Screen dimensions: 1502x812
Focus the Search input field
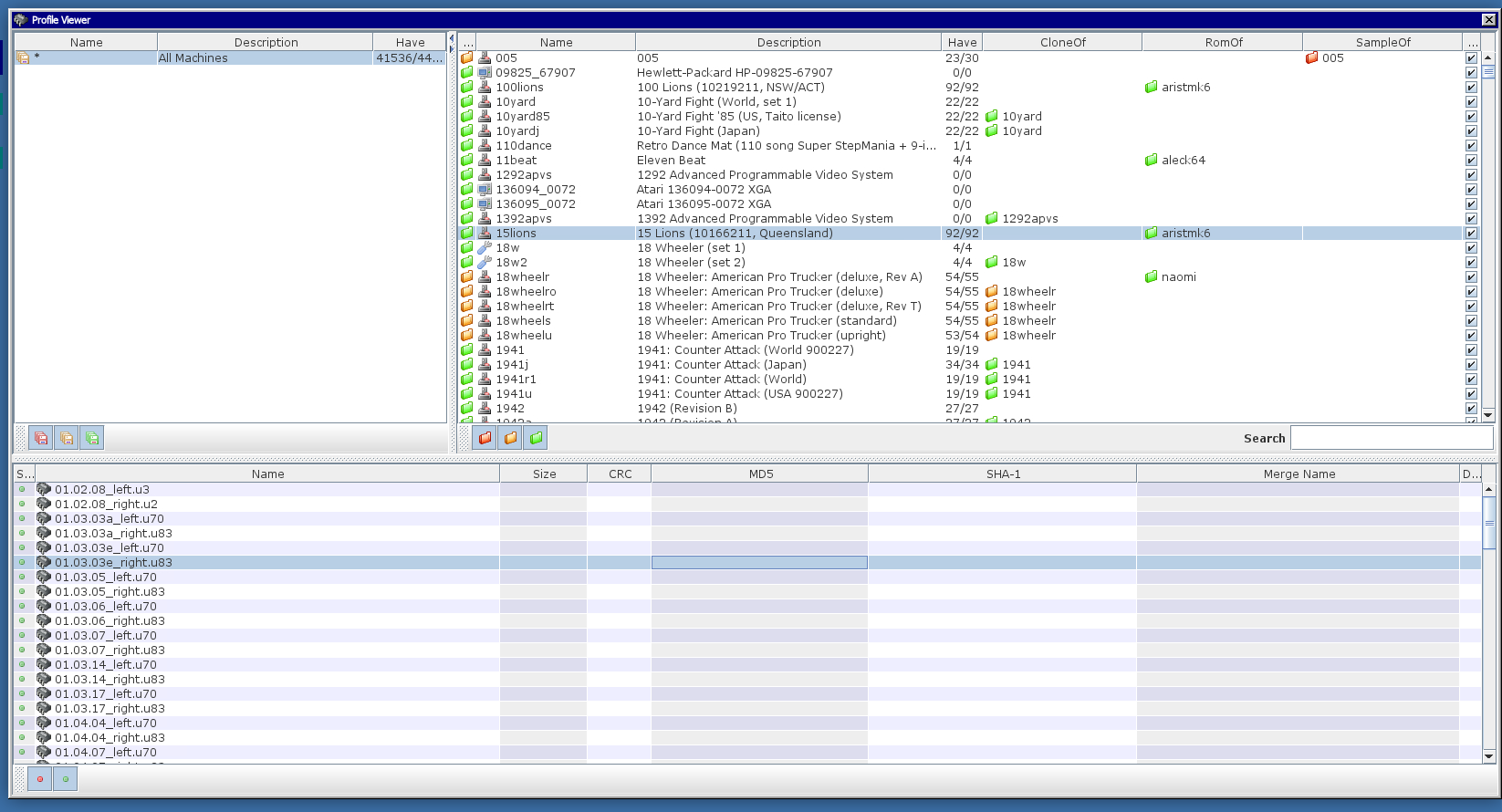[x=1392, y=438]
